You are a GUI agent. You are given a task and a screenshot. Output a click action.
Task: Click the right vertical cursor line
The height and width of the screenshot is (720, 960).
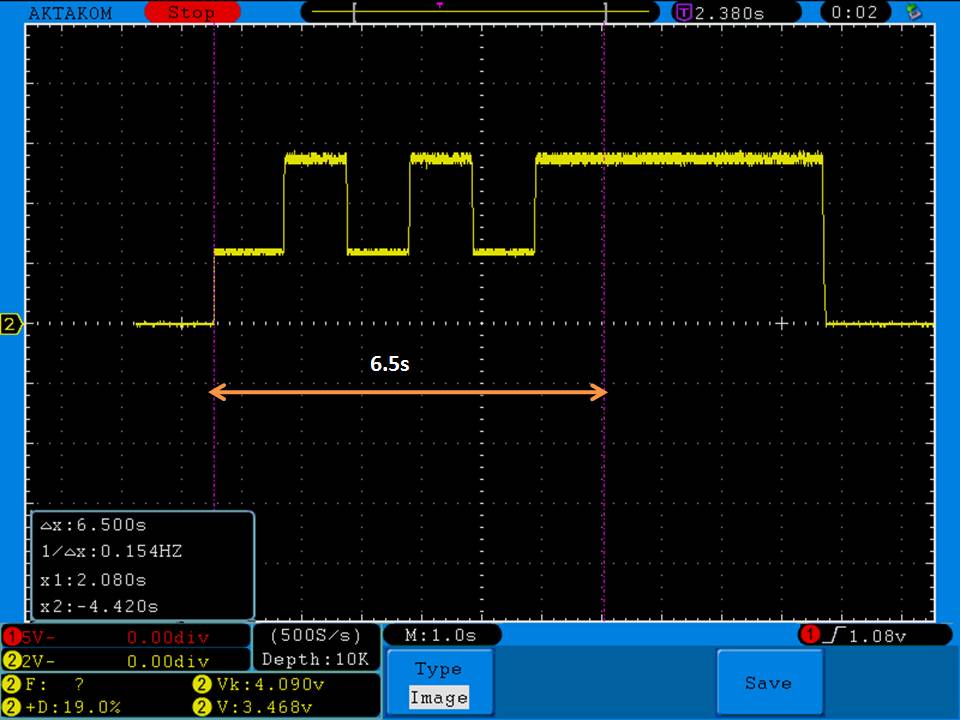click(604, 450)
